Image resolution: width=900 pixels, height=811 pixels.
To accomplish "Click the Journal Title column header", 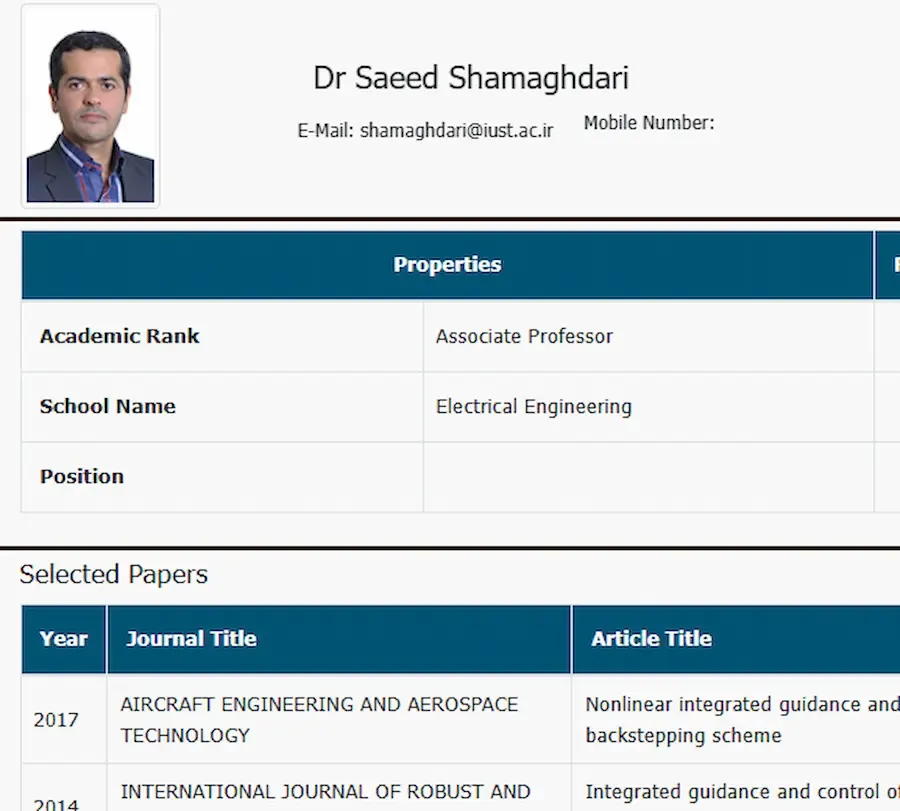I will 191,639.
